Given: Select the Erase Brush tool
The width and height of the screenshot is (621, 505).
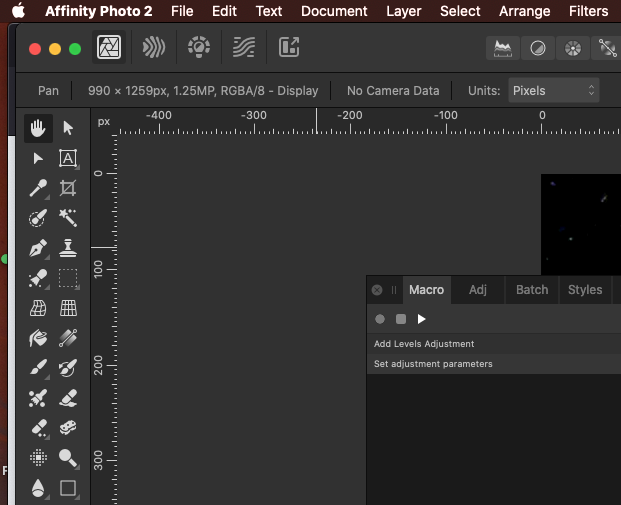Looking at the screenshot, I should pos(68,398).
